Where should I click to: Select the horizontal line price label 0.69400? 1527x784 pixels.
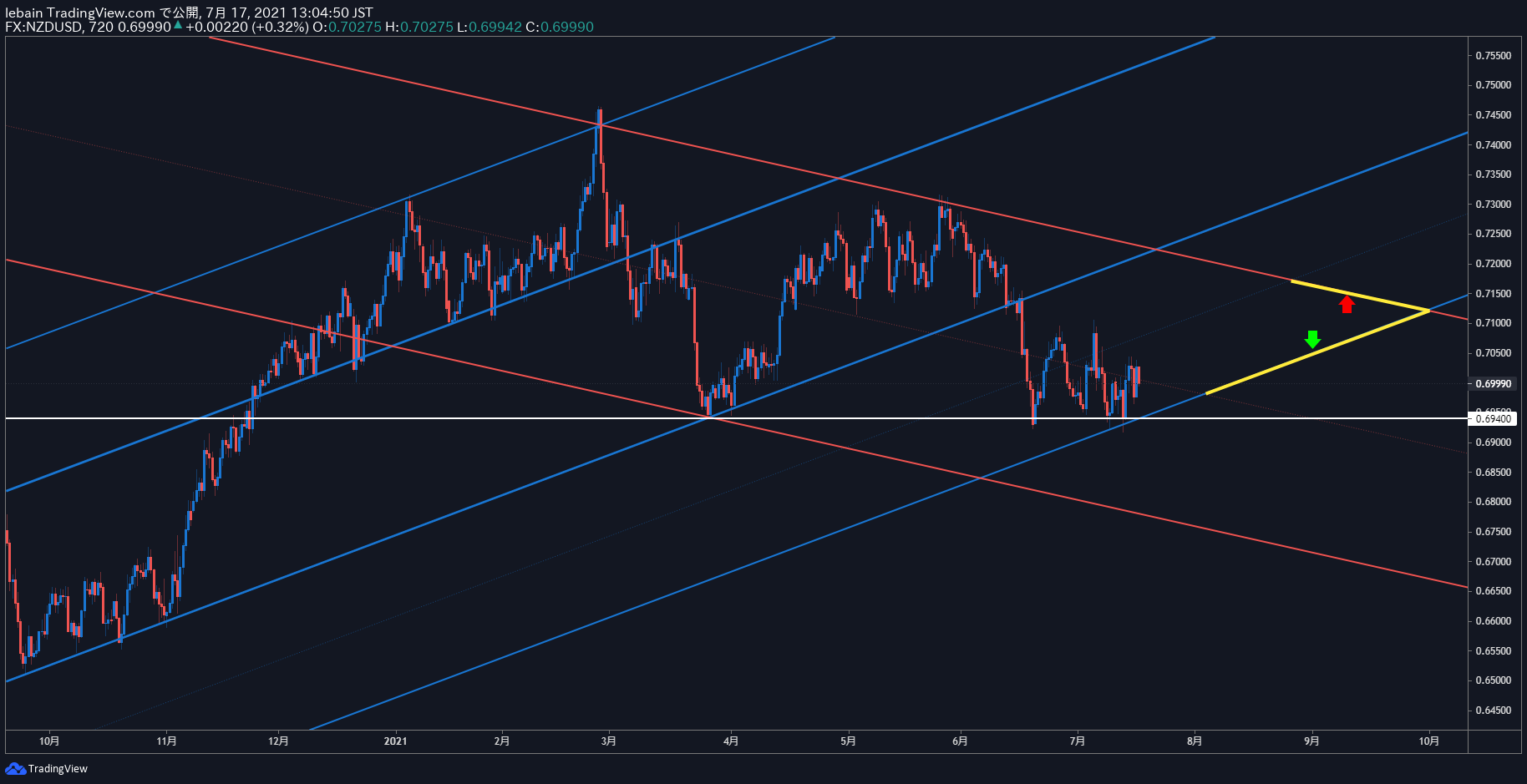[x=1494, y=419]
